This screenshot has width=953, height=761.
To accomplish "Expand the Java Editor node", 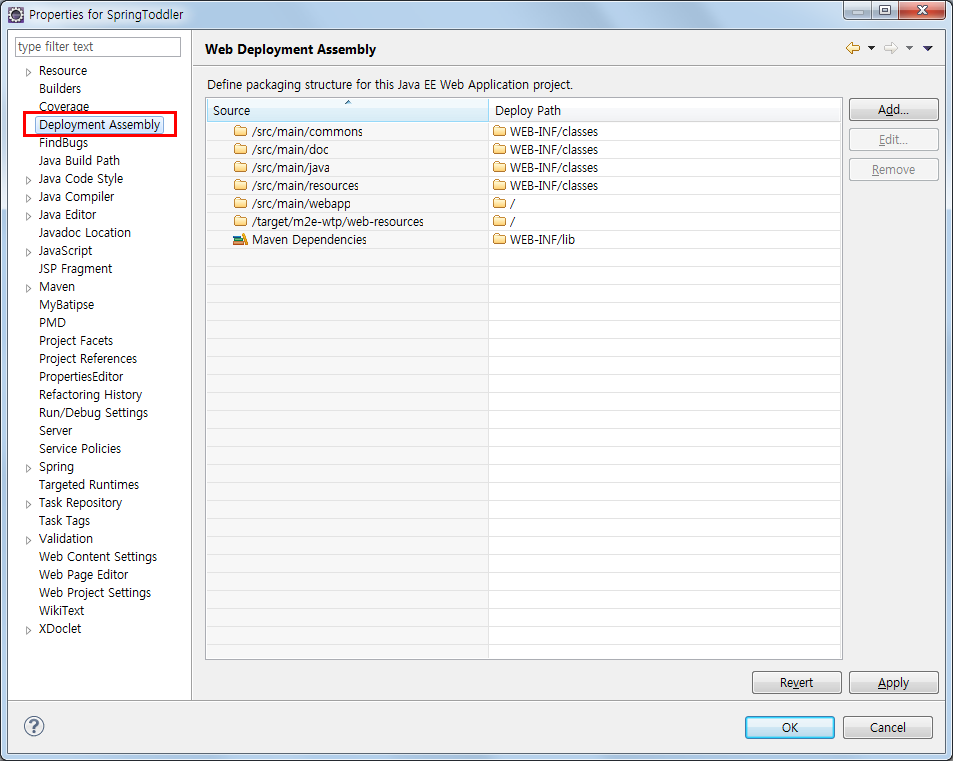I will point(28,216).
